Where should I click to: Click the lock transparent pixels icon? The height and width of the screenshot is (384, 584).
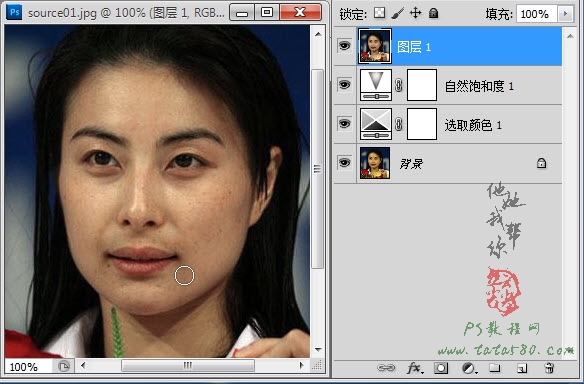tap(379, 13)
